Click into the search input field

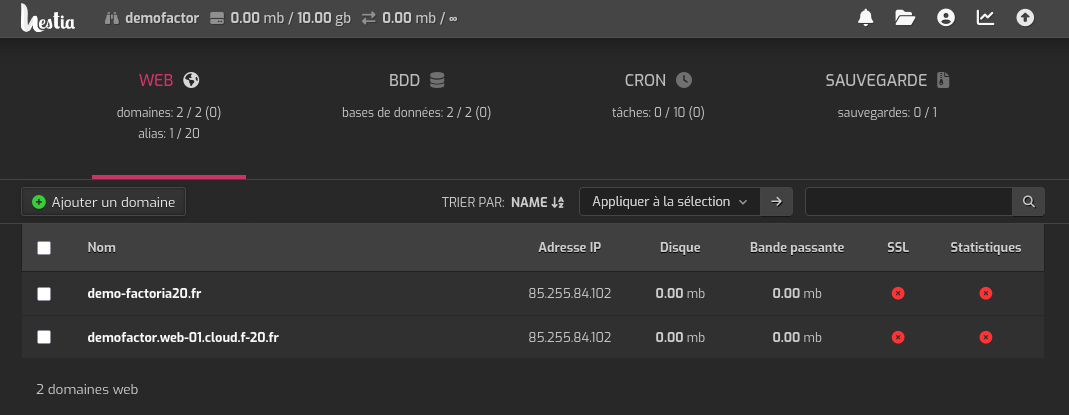point(908,202)
